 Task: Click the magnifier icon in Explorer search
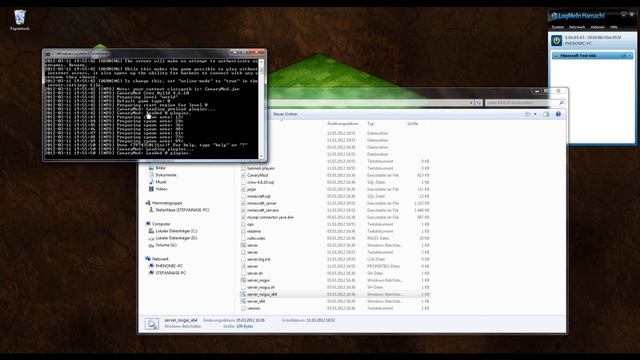561,103
